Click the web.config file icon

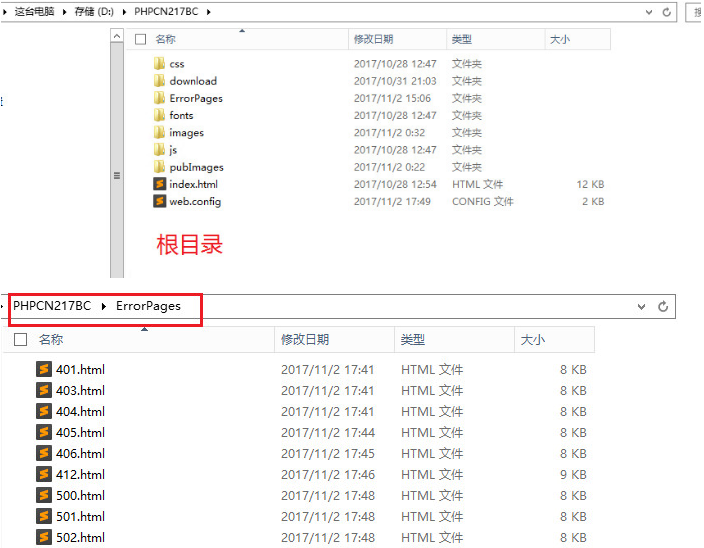[x=159, y=201]
